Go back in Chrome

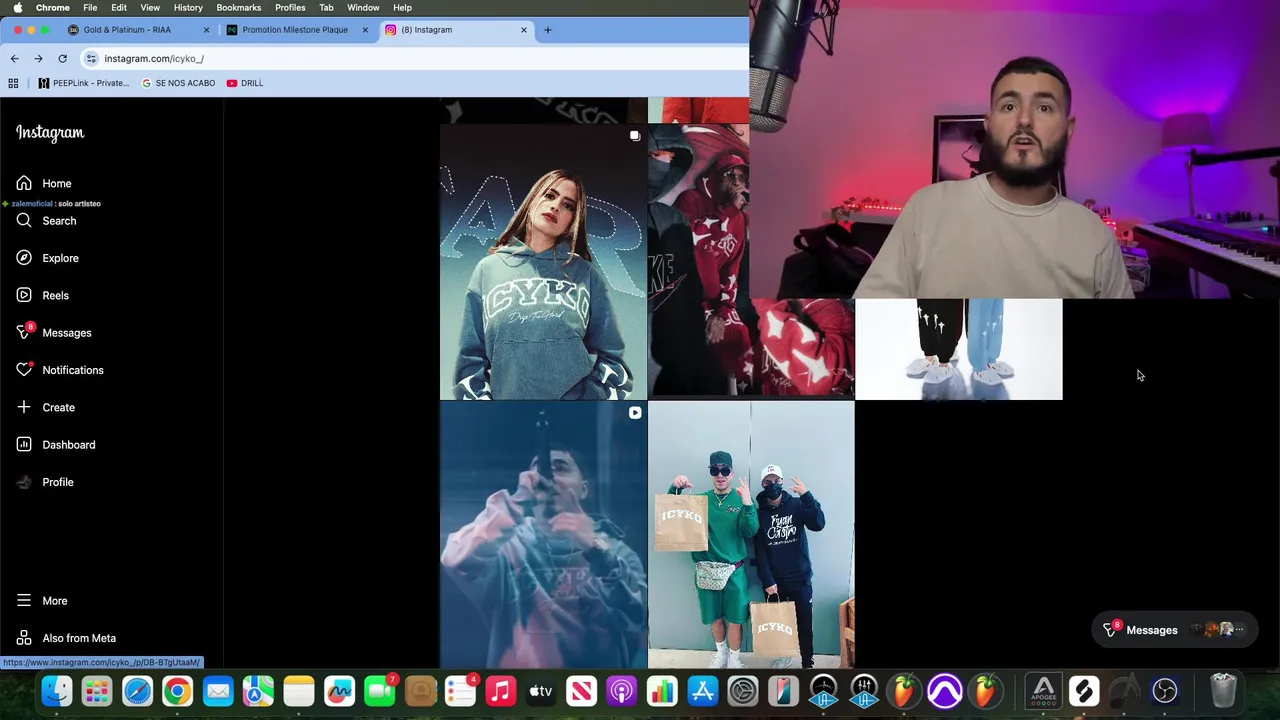pos(14,59)
